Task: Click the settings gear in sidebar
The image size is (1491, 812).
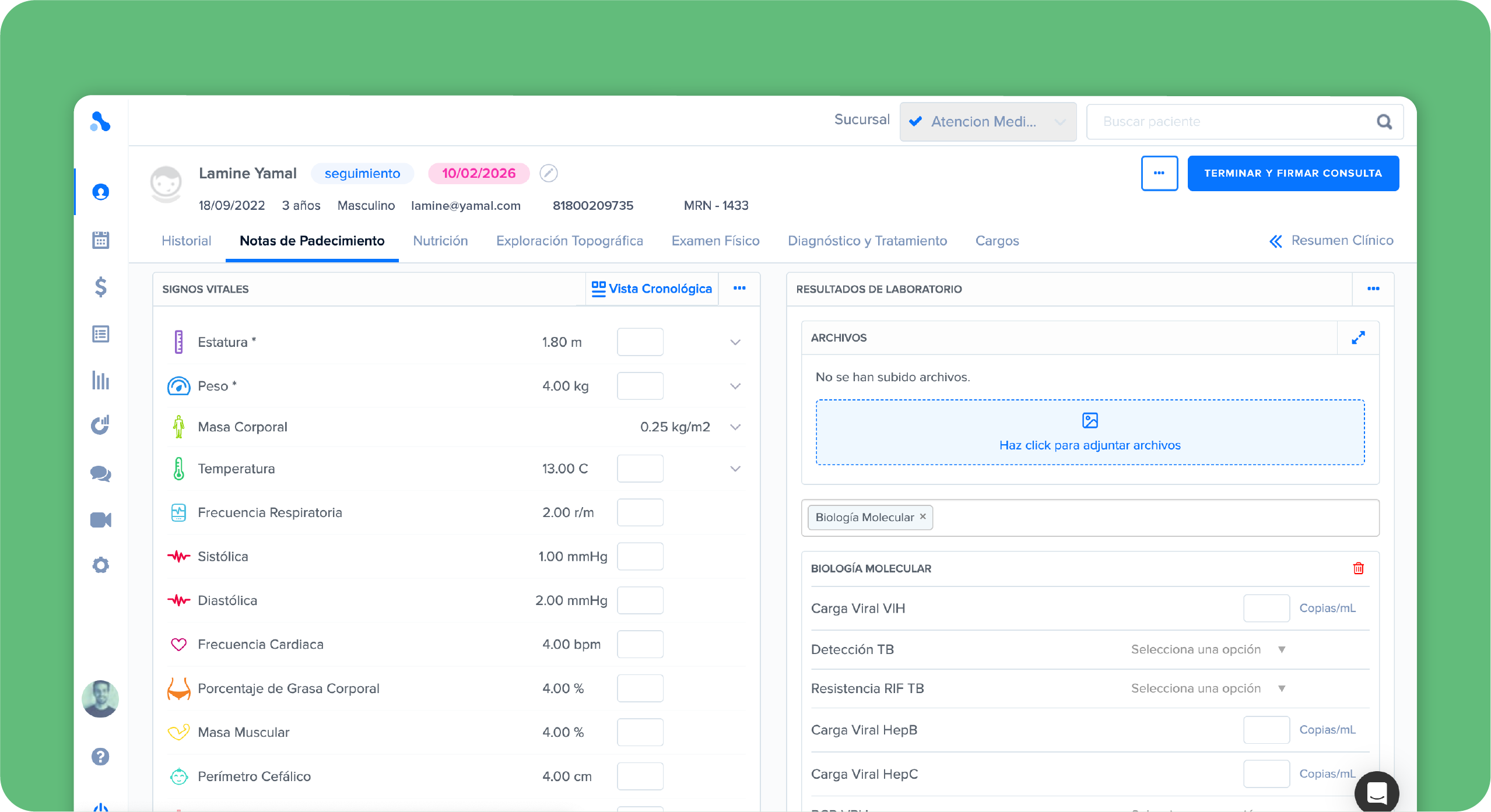Action: pyautogui.click(x=100, y=565)
